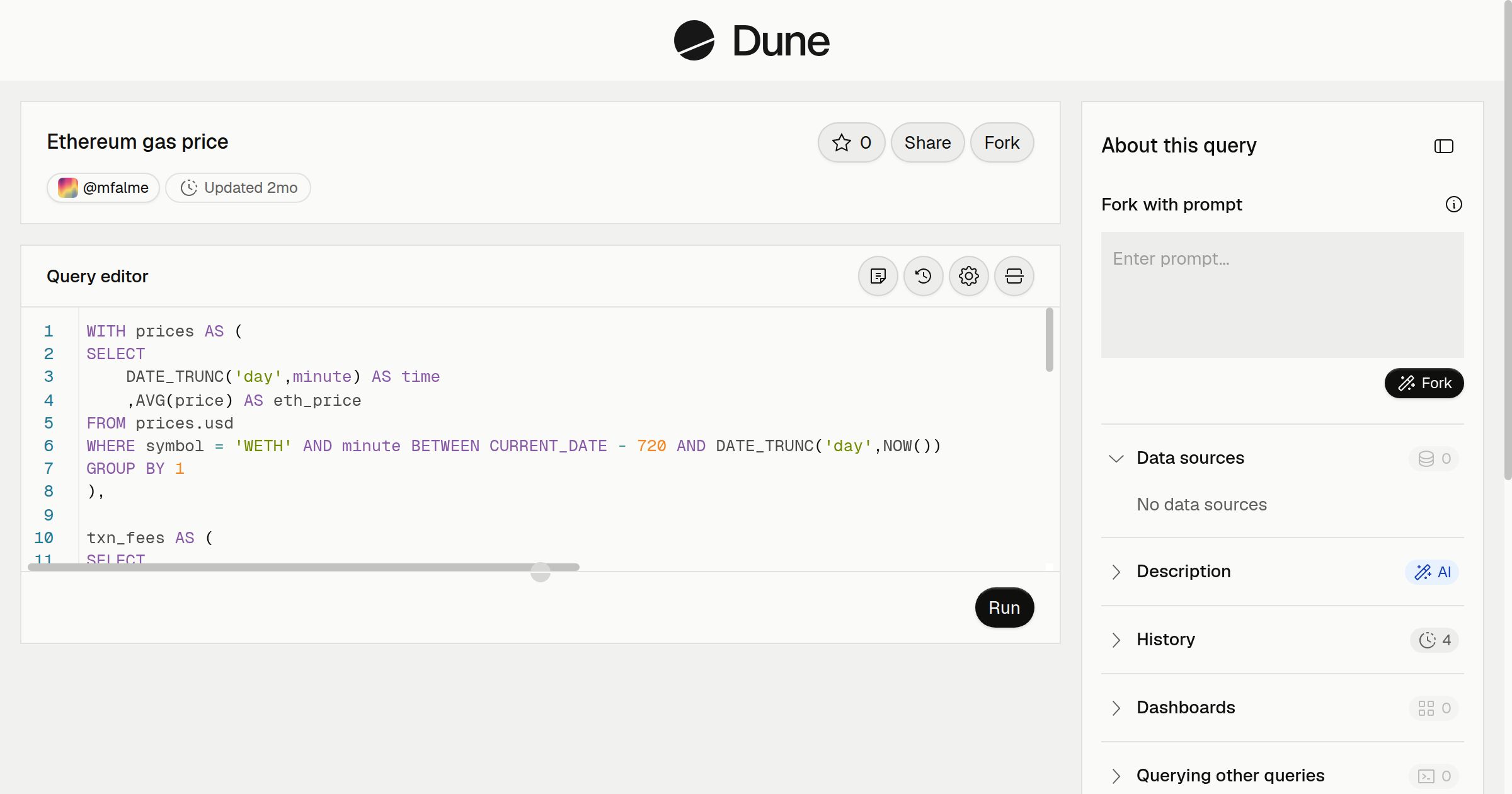Click the collapse editor layout icon
This screenshot has height=794, width=1512.
coord(1014,276)
